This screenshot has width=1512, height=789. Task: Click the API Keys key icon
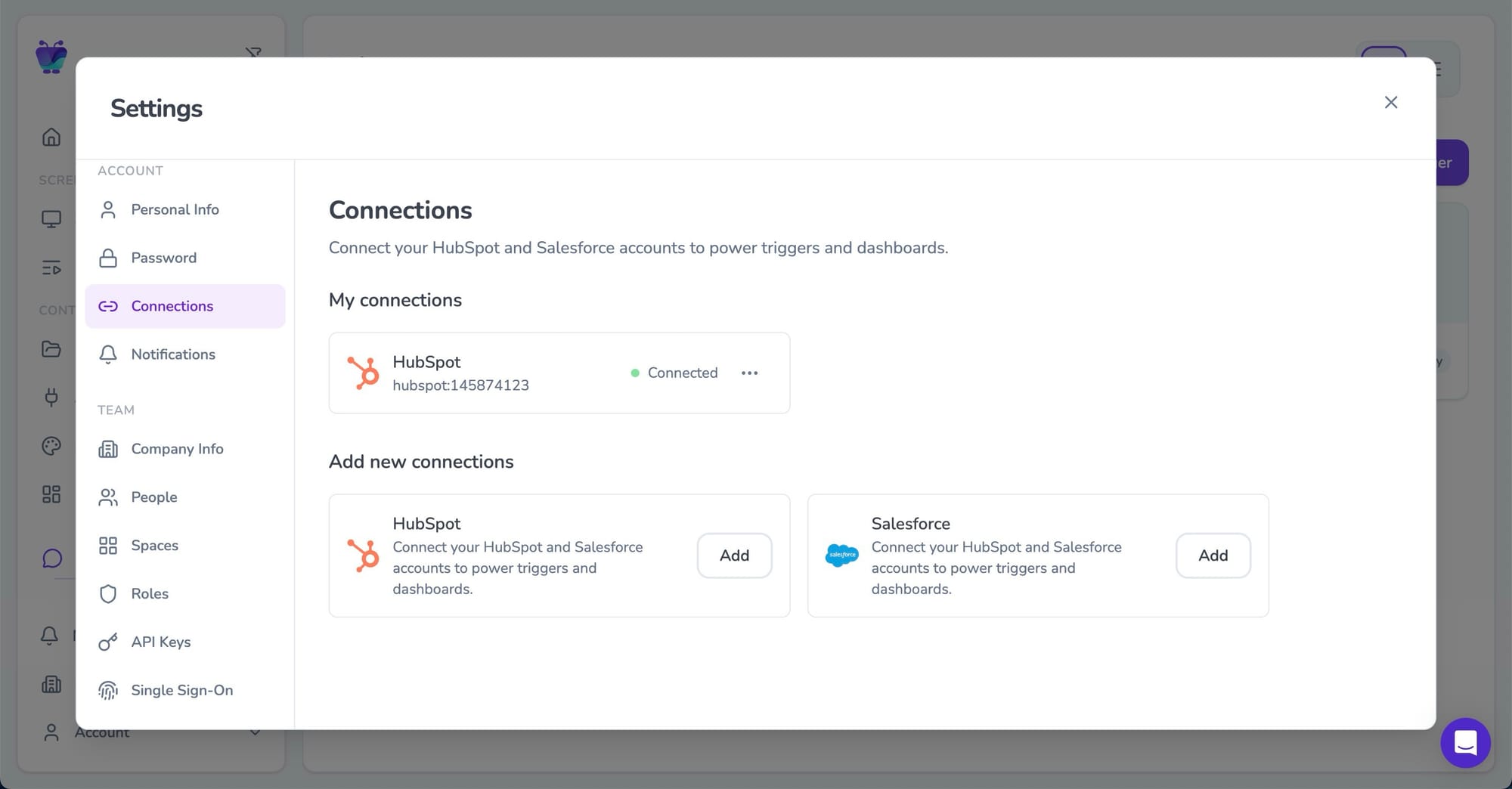(x=108, y=642)
